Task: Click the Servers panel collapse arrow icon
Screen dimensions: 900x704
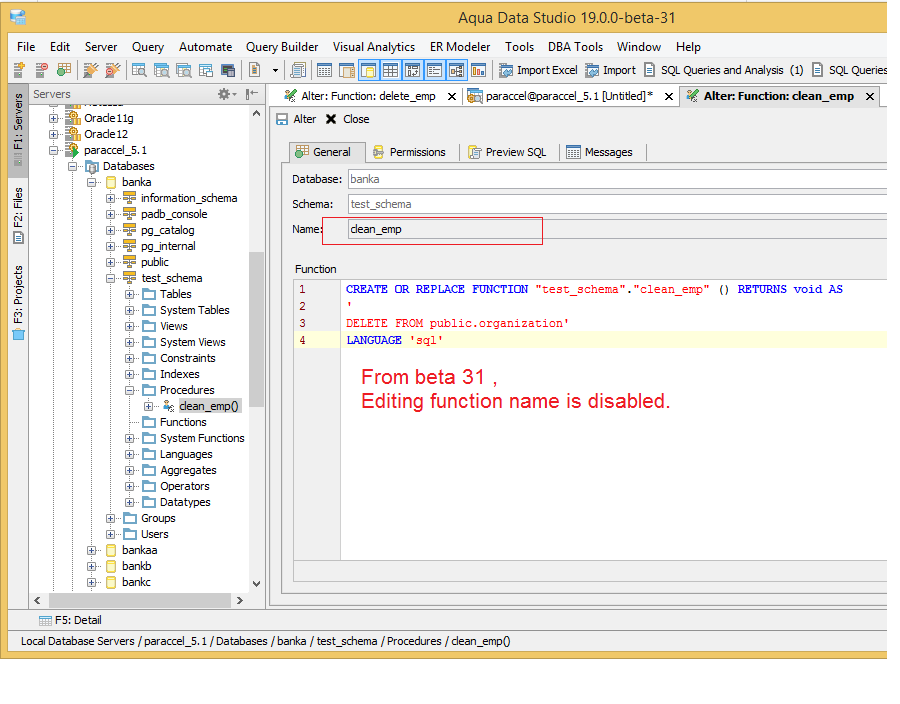Action: 251,94
